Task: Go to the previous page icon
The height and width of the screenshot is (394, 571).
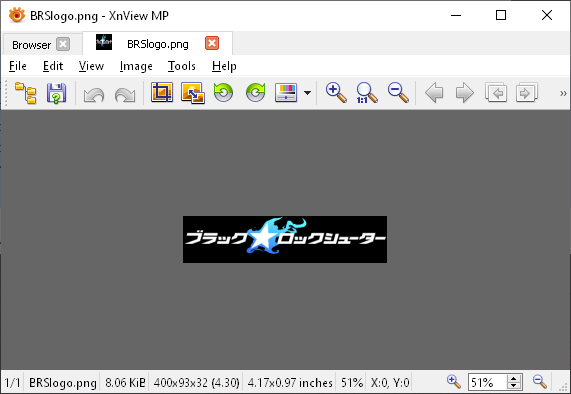Action: tap(496, 93)
